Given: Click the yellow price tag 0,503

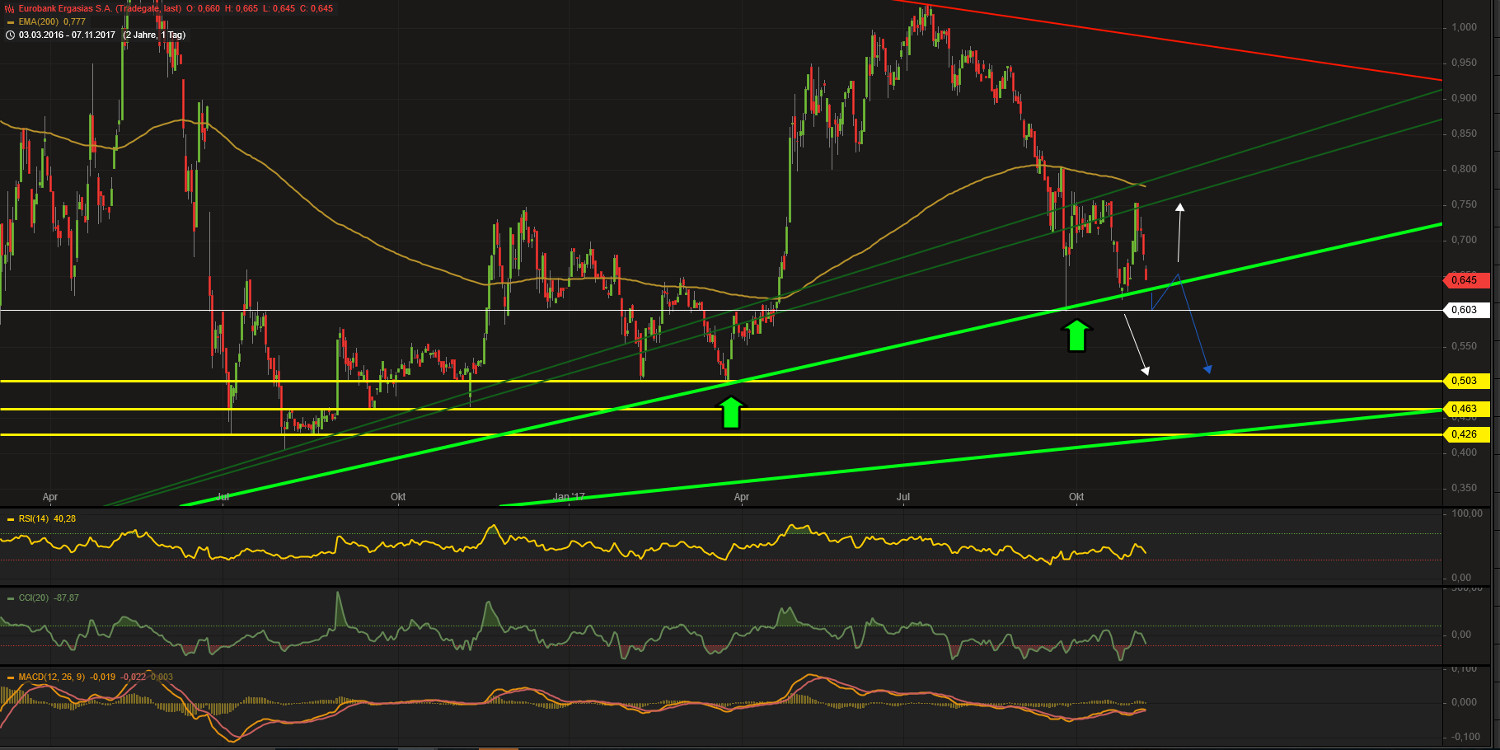Looking at the screenshot, I should (x=1468, y=381).
